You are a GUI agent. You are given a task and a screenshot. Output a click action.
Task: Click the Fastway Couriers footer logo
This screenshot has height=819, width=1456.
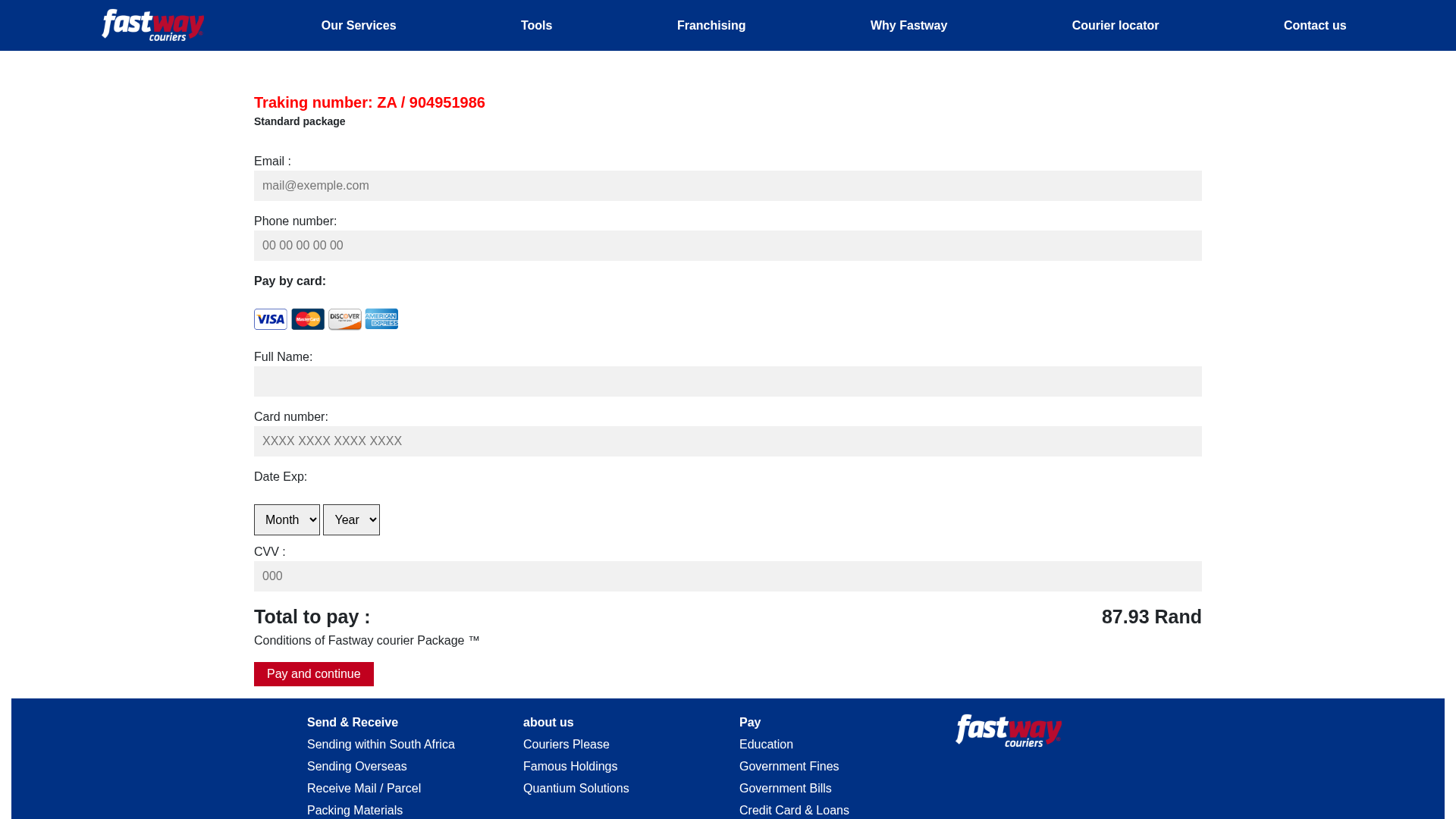point(1009,731)
